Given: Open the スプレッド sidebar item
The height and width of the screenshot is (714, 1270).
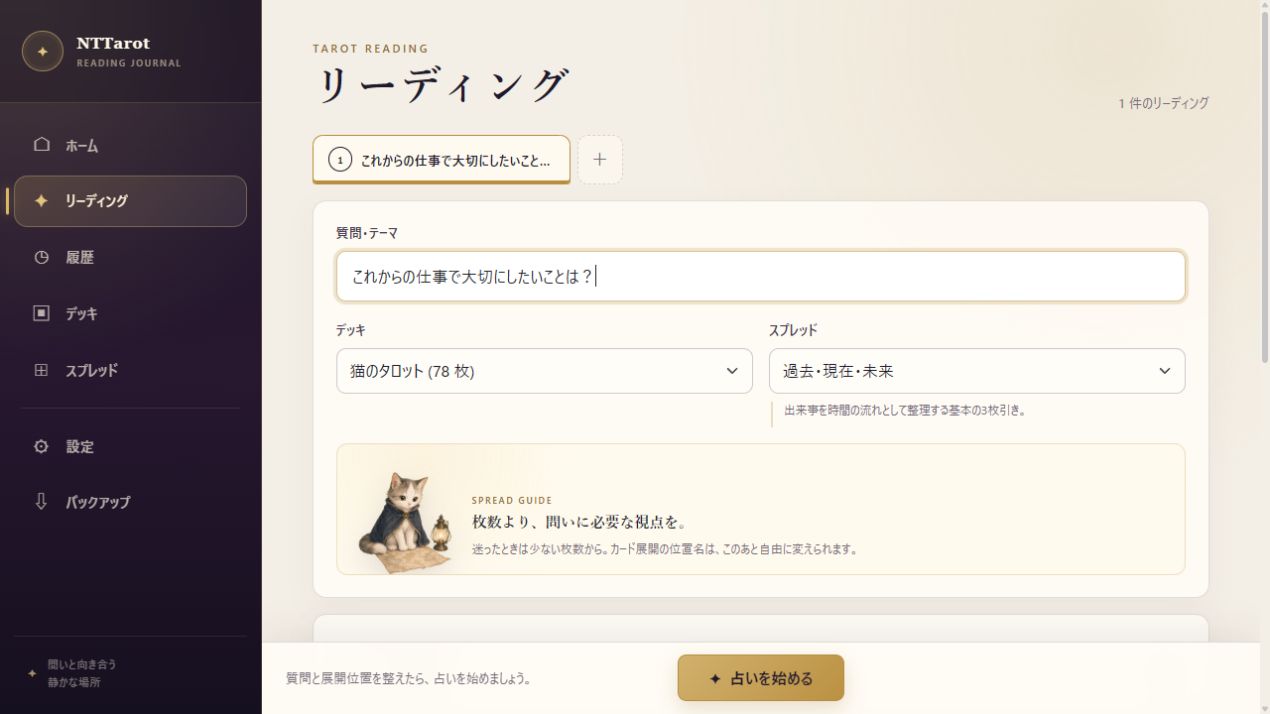Looking at the screenshot, I should click(130, 370).
